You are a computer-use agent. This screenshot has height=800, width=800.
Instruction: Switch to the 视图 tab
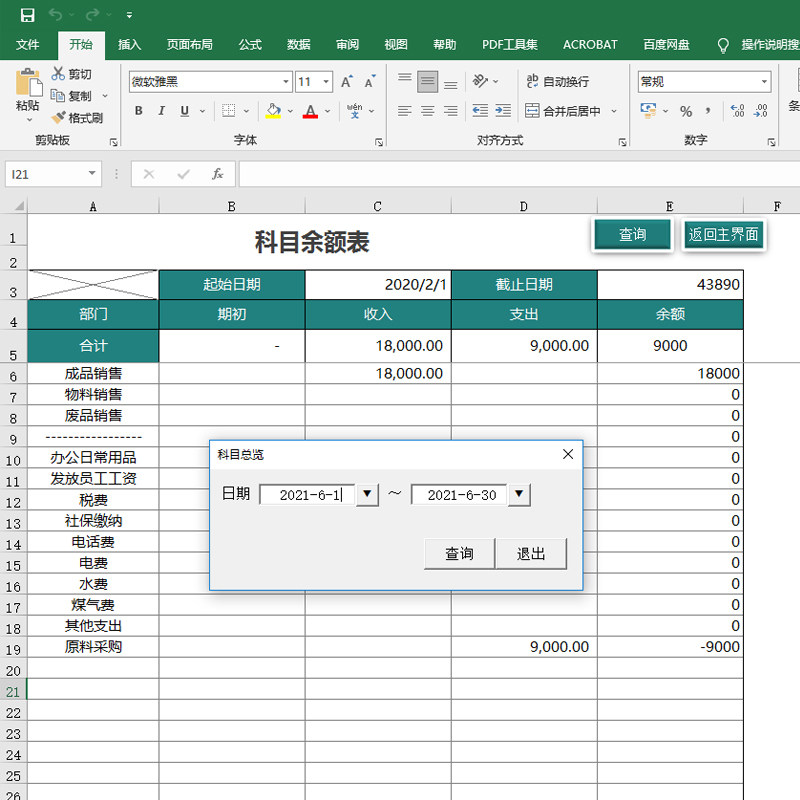click(396, 45)
